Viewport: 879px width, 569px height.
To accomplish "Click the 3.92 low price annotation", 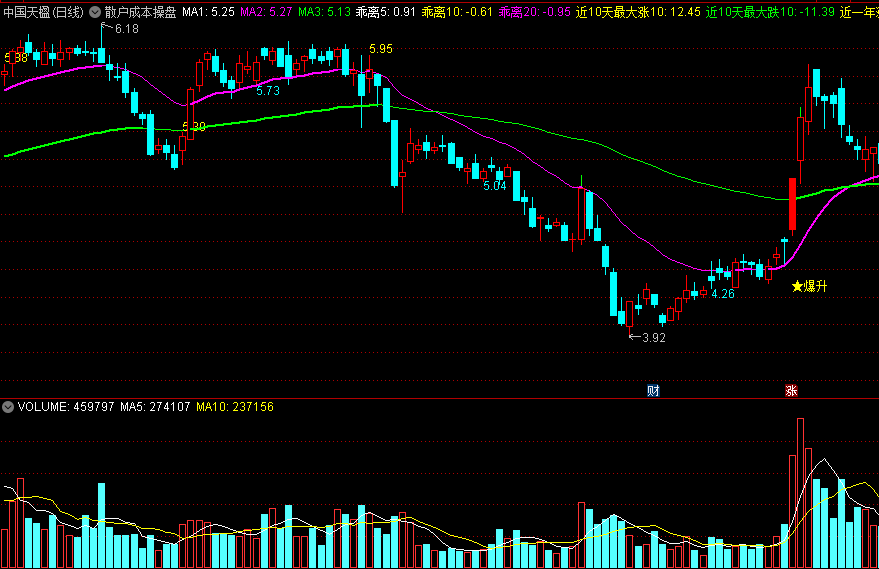I will pos(654,337).
